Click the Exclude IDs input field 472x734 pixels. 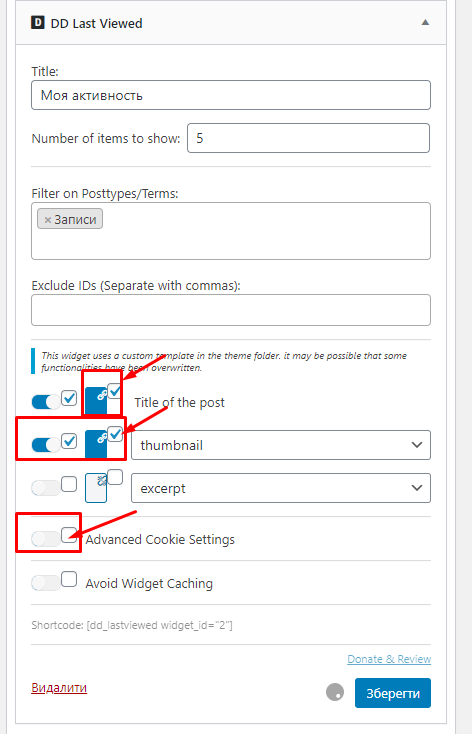231,310
